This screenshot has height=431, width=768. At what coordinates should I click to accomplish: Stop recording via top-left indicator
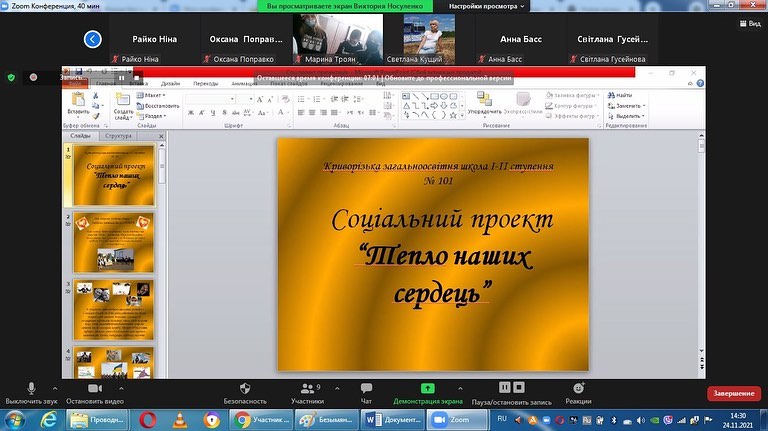click(137, 77)
